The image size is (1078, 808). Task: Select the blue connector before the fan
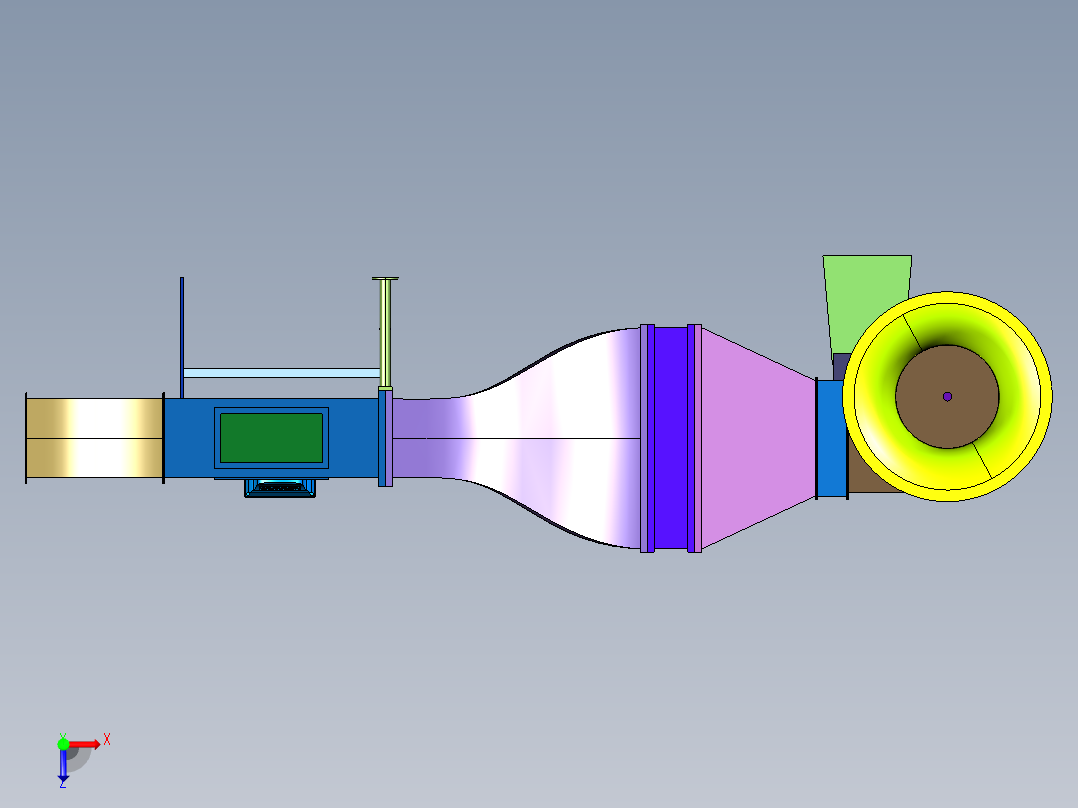click(x=832, y=438)
